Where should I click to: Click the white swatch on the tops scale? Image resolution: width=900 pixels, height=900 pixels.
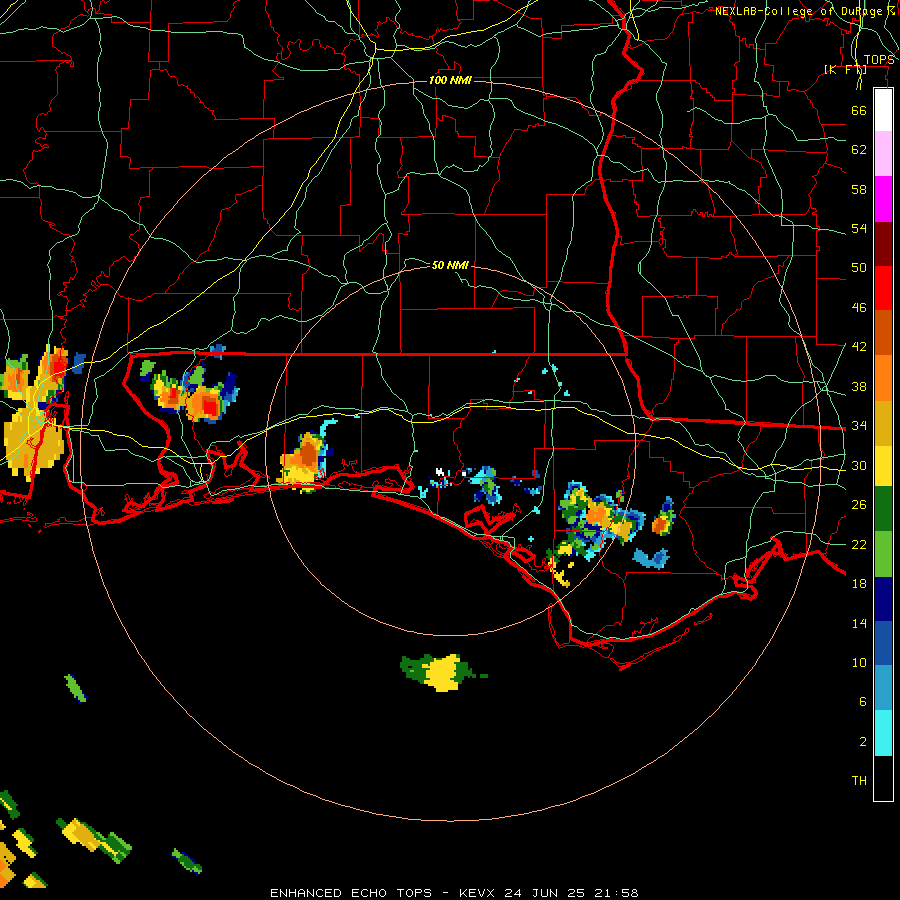click(x=883, y=110)
